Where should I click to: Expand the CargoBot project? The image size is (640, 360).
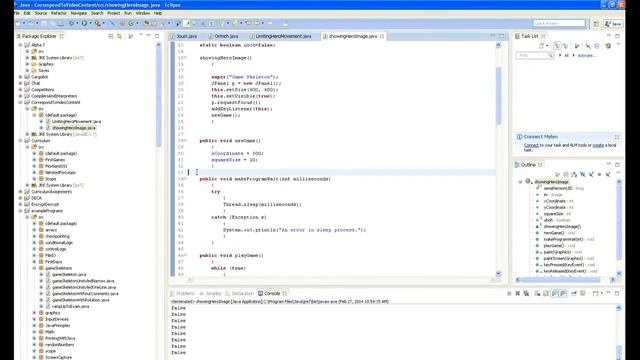click(20, 77)
